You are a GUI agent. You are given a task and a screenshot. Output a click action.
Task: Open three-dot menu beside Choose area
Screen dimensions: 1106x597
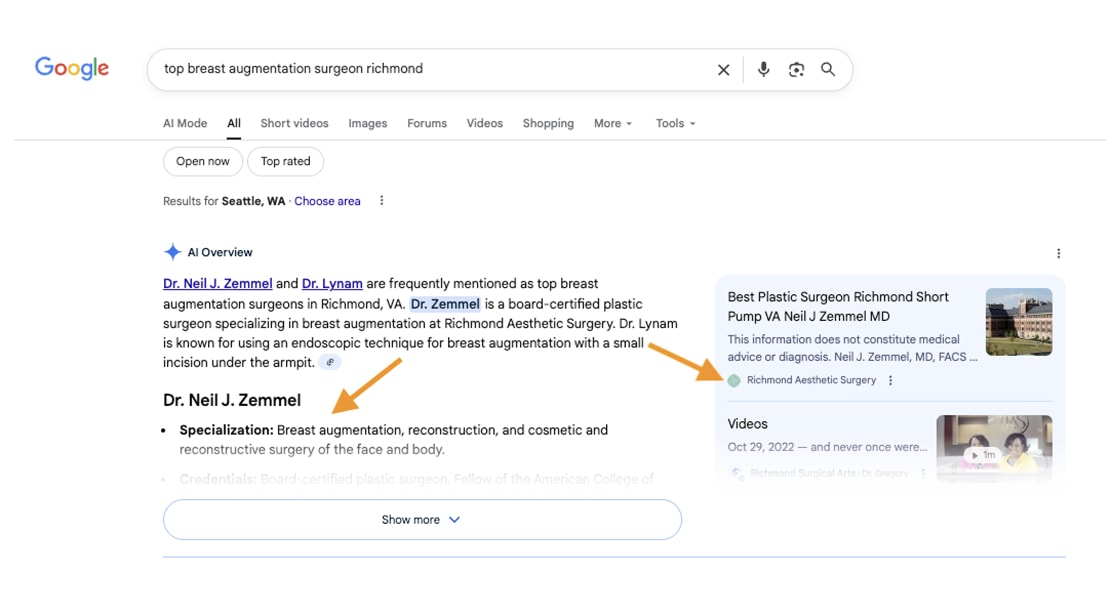(x=381, y=201)
